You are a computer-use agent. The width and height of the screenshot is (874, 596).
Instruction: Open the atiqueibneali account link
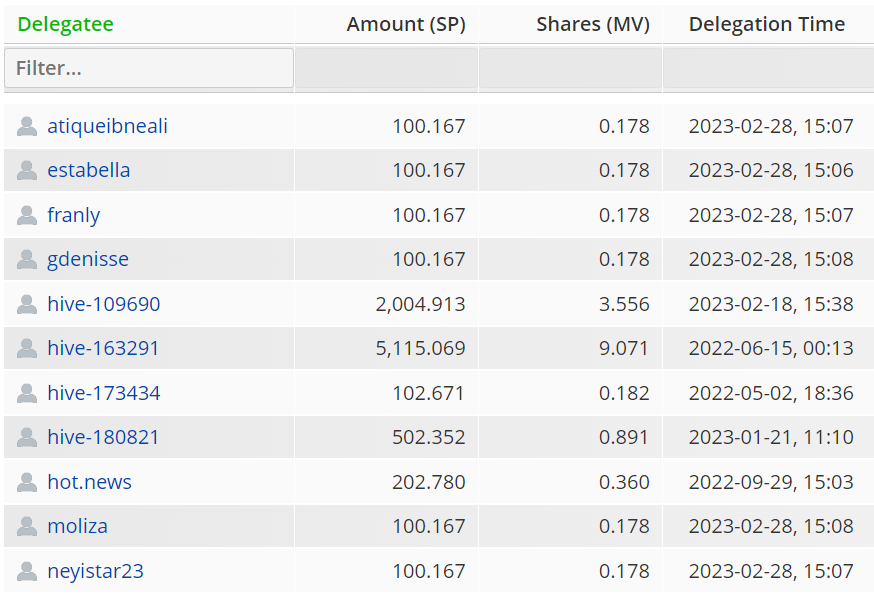tap(108, 126)
